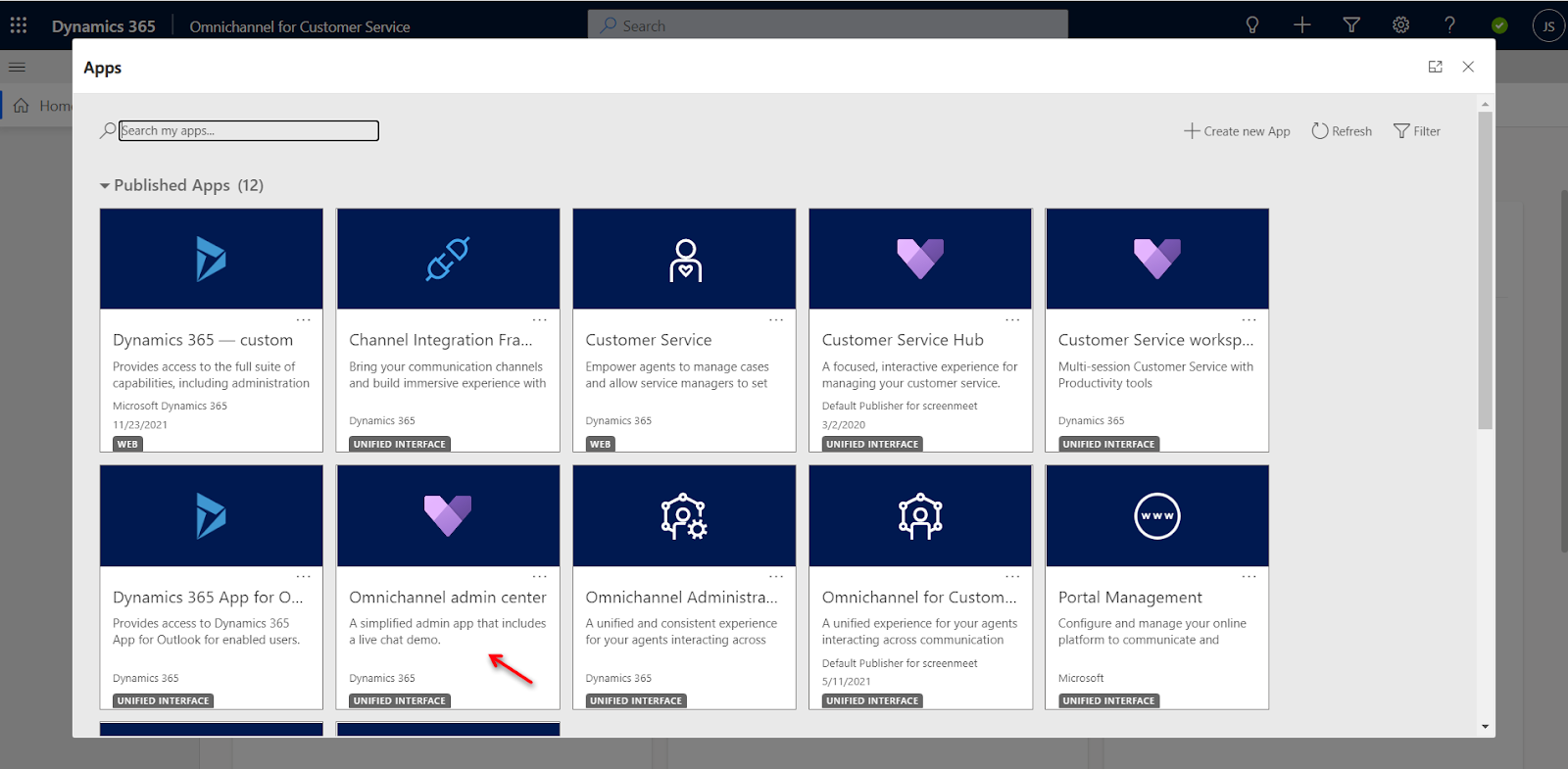This screenshot has width=1568, height=769.
Task: Click the Customer Service Hub title
Action: (x=903, y=340)
